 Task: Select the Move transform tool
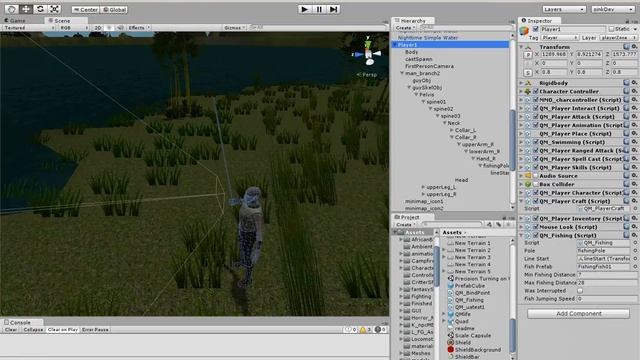tap(26, 9)
